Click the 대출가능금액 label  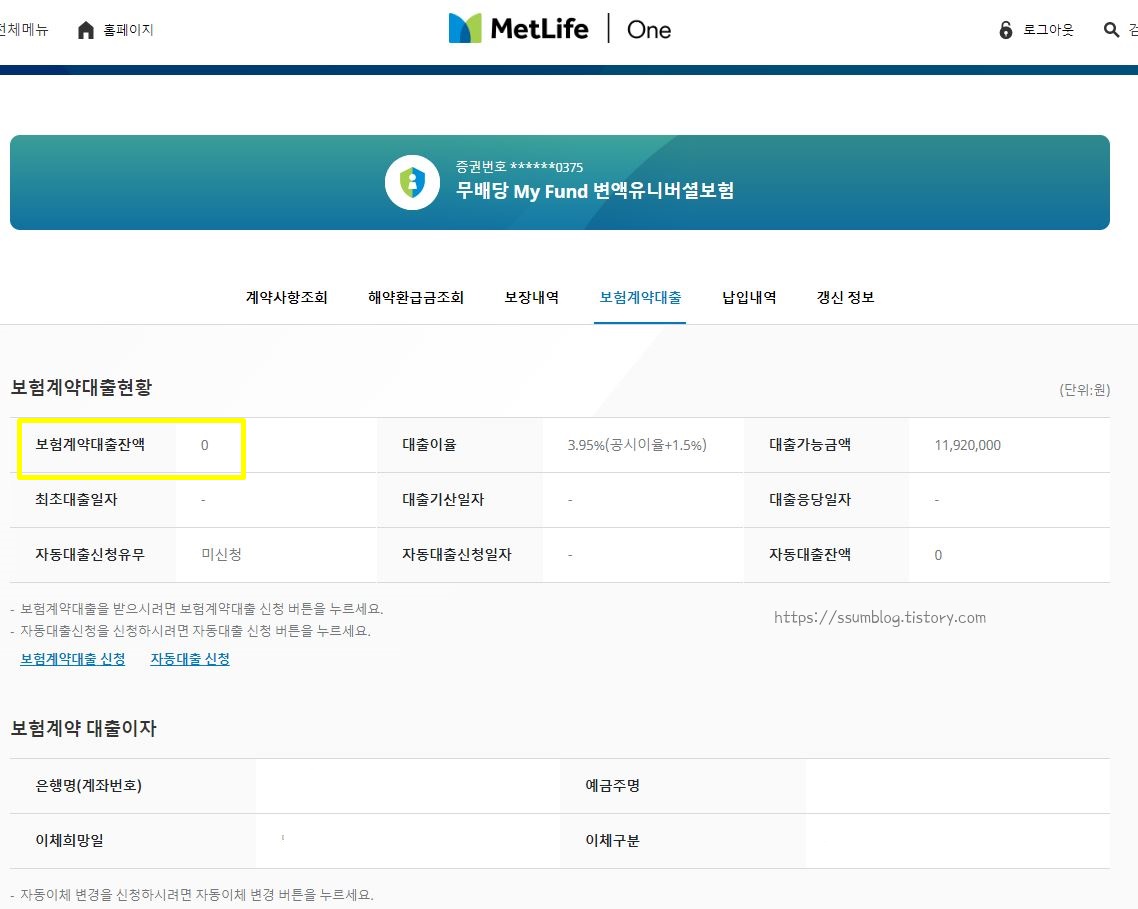click(x=810, y=444)
